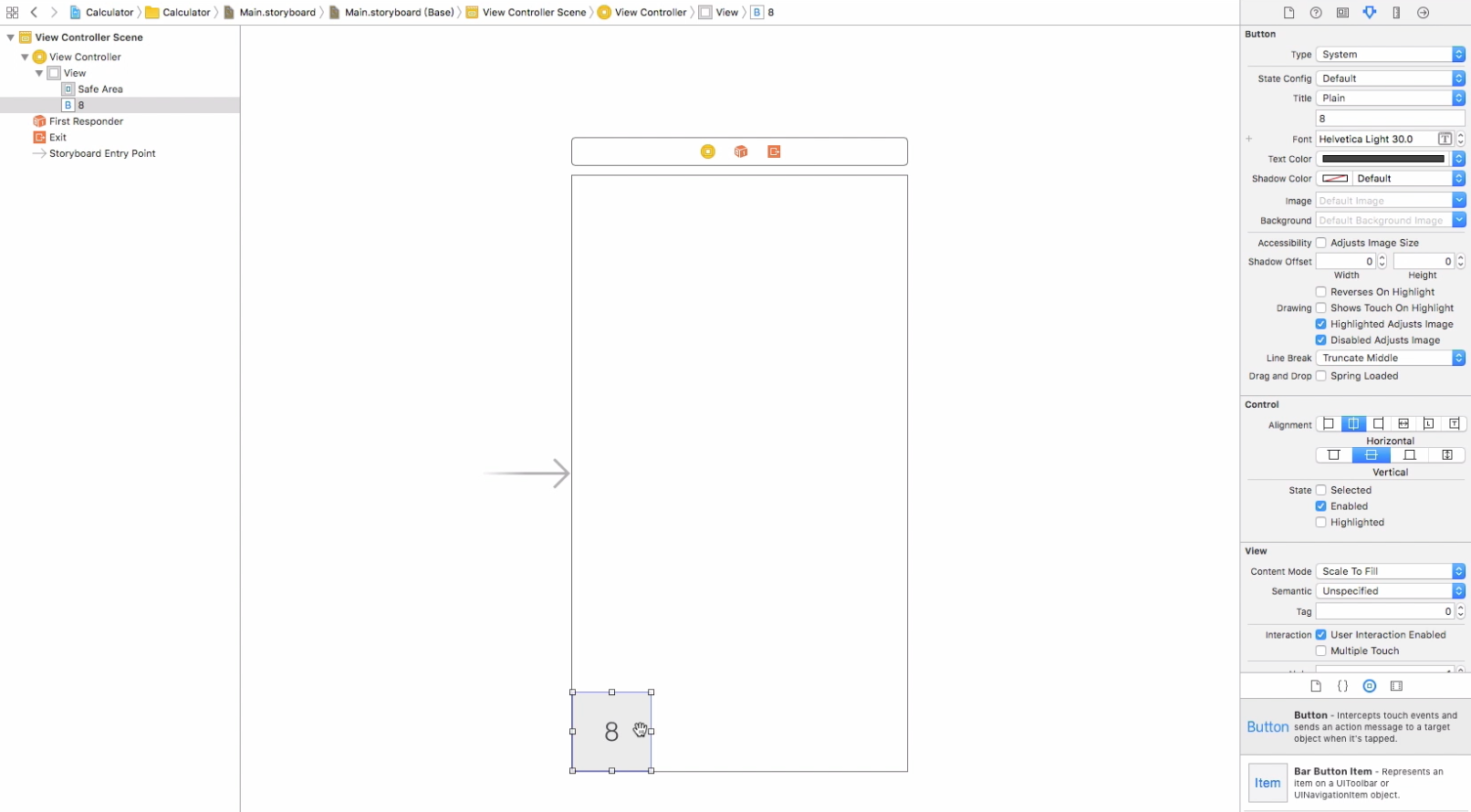Go back in editor history
The width and height of the screenshot is (1471, 812).
(x=34, y=13)
